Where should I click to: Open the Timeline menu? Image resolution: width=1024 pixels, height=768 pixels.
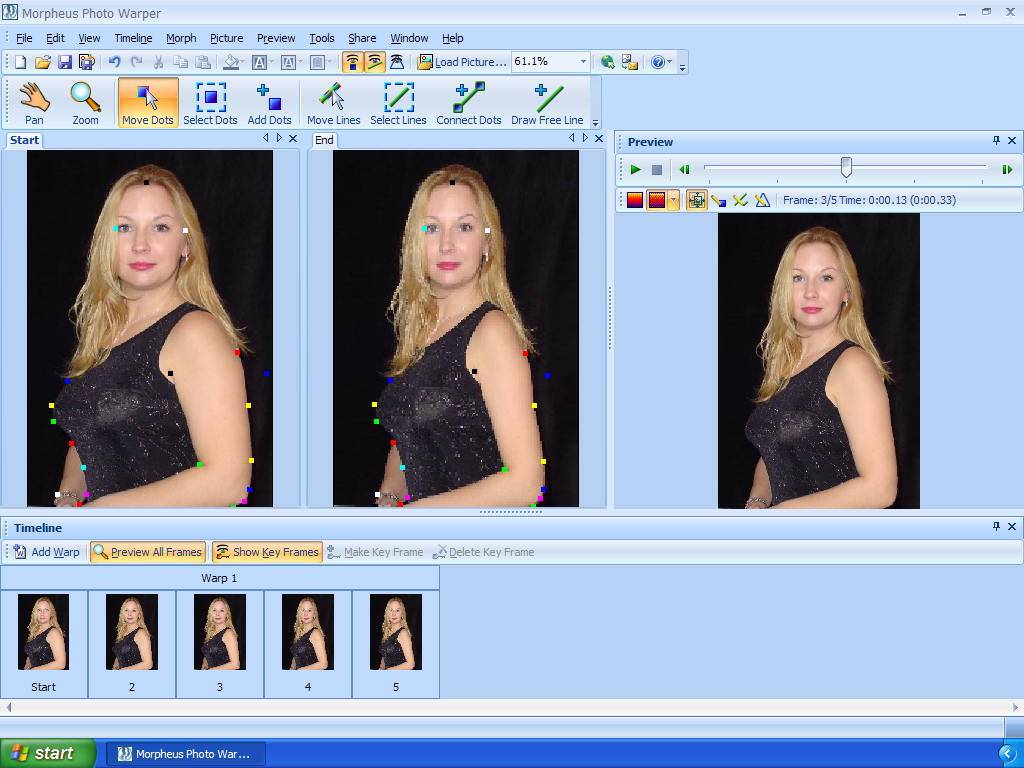click(x=133, y=38)
